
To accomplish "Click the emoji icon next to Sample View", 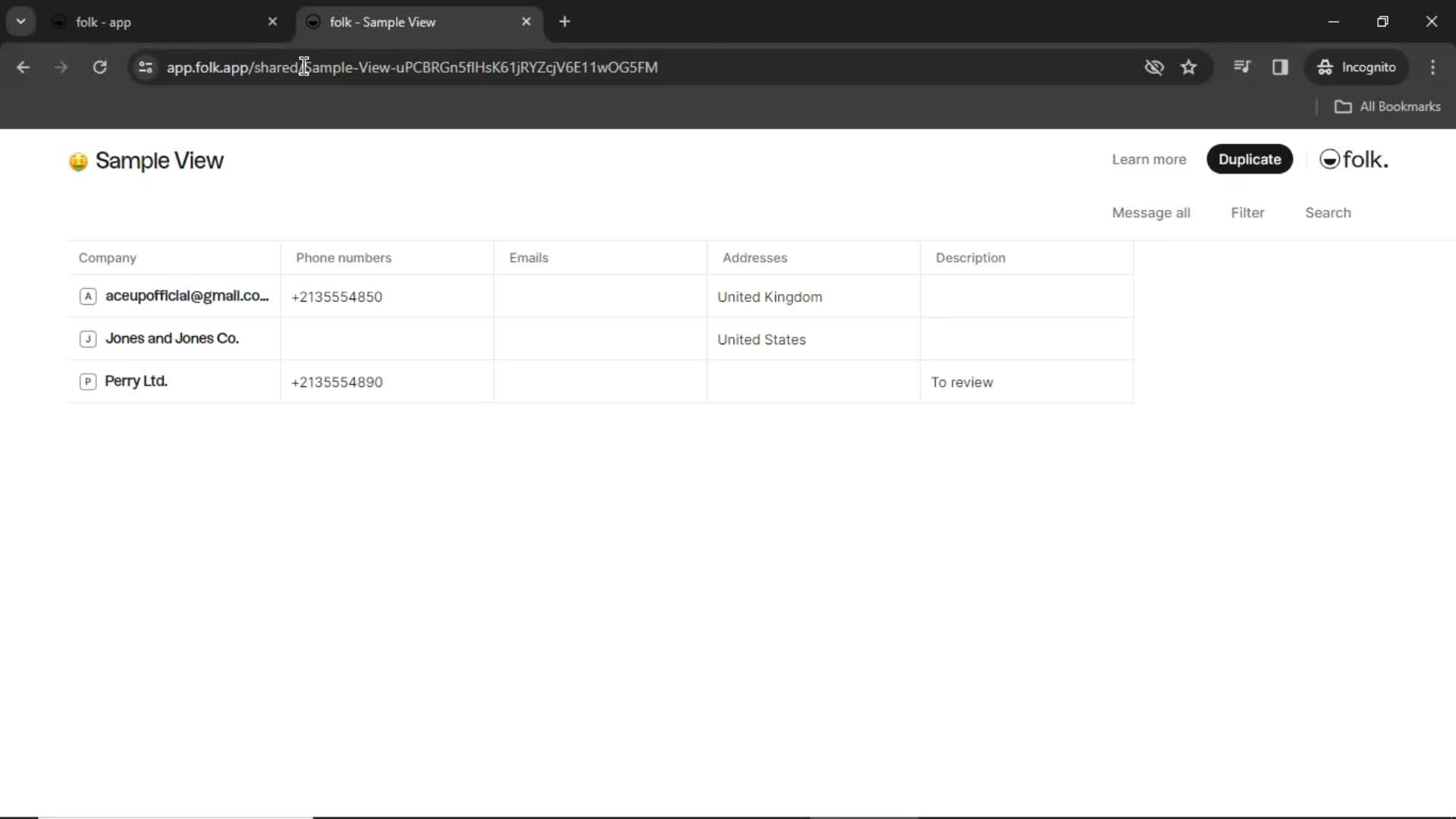I will point(78,160).
